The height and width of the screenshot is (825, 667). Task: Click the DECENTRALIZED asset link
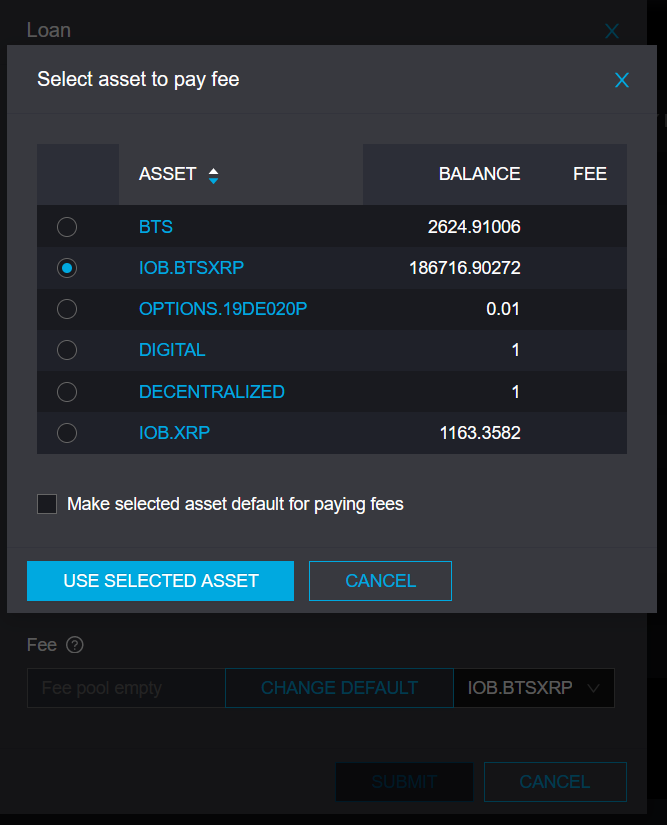[x=212, y=392]
